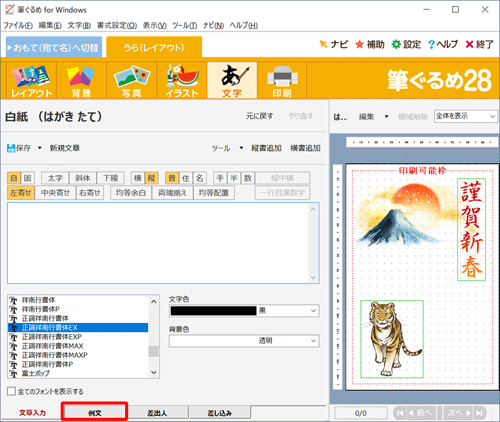500x422 pixels.
Task: Open the 背景 background tool
Action: click(x=81, y=80)
